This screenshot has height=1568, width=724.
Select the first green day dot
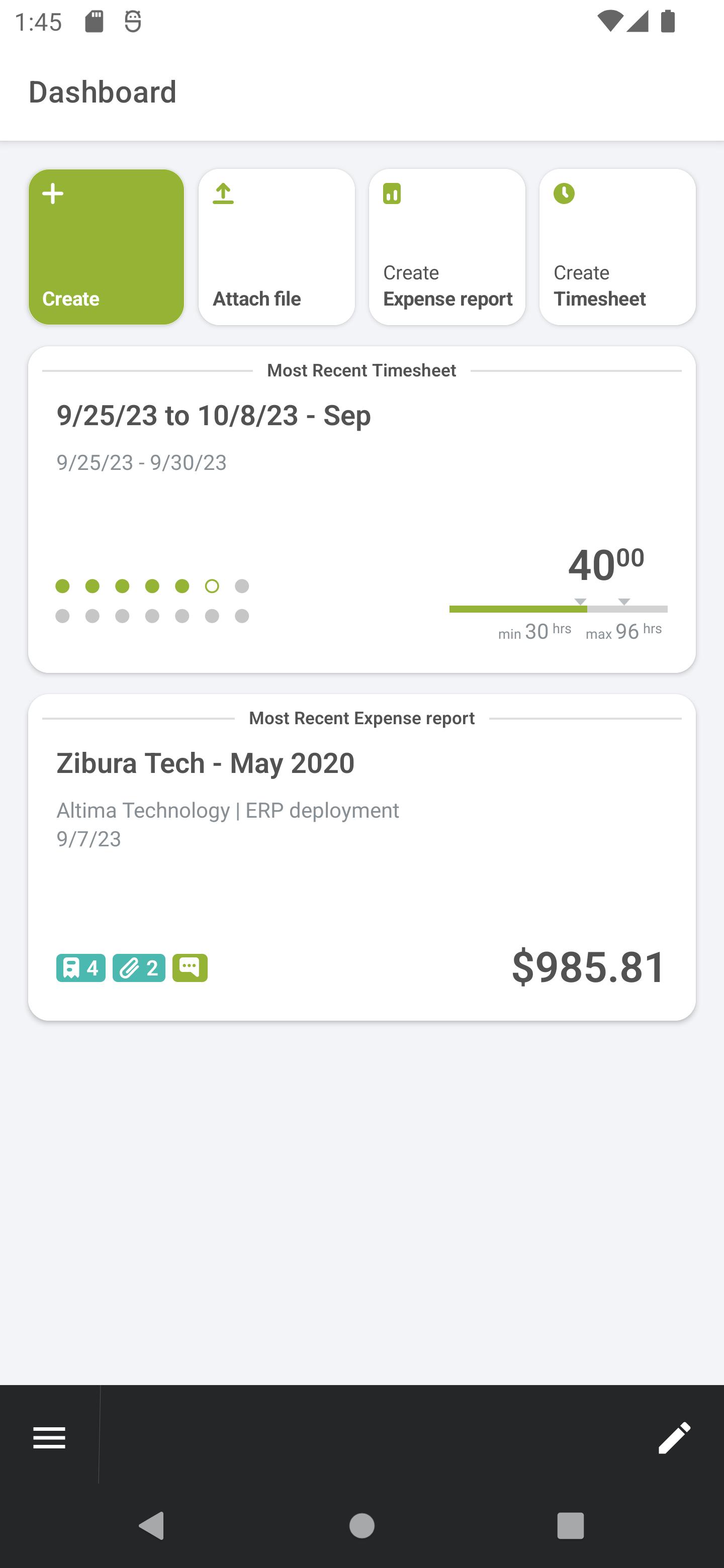pos(62,586)
